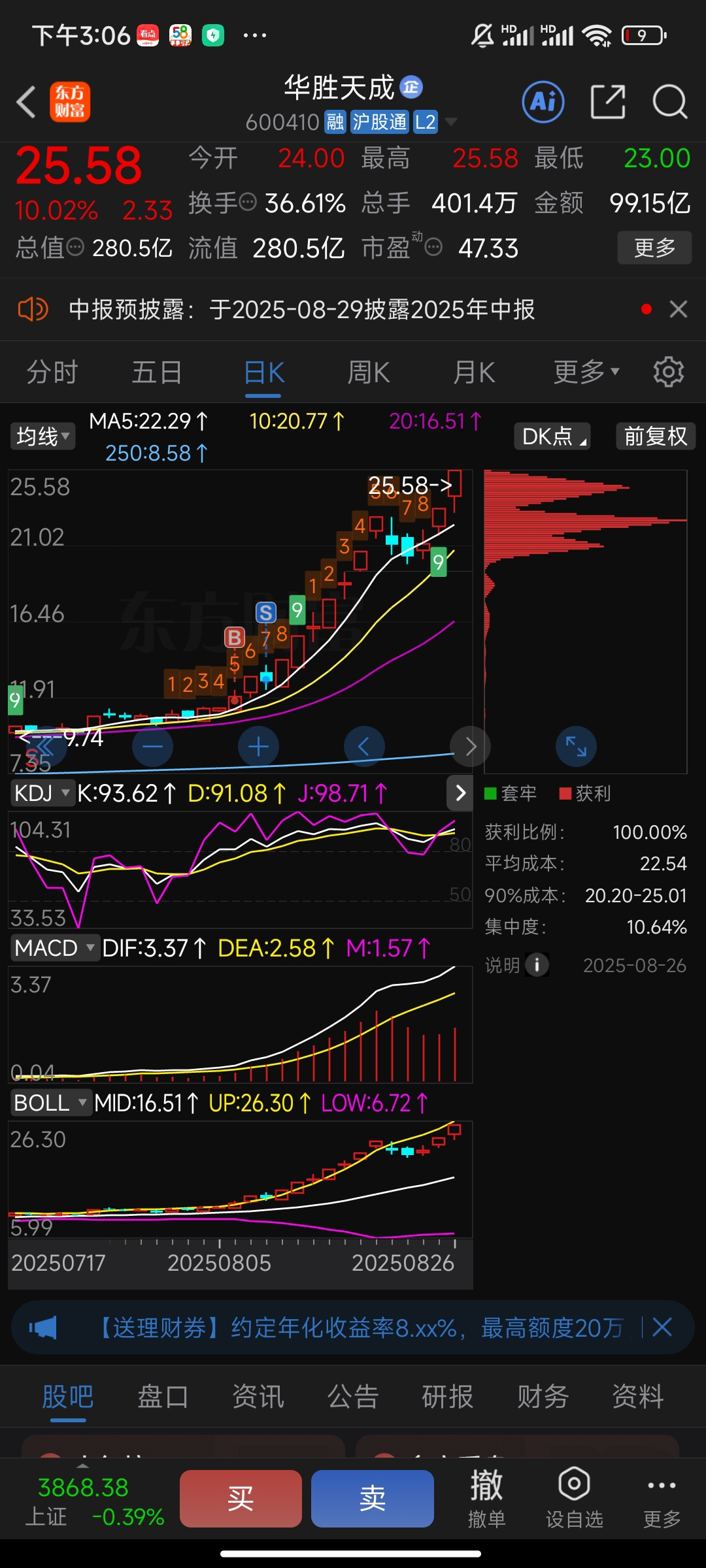Tap the 获利 red legend
This screenshot has height=1568, width=706.
tap(585, 793)
